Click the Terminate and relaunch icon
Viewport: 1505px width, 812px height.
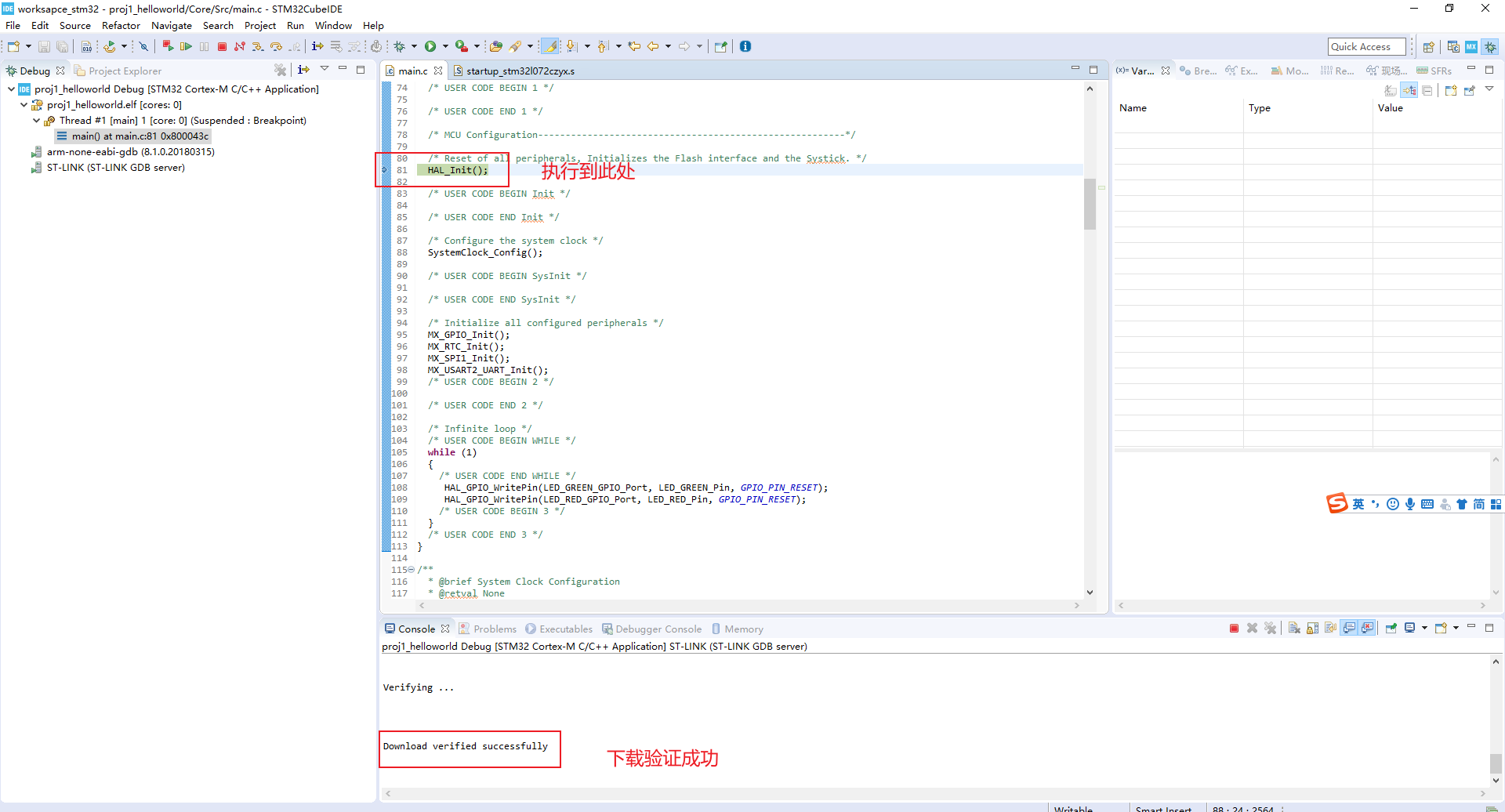[168, 46]
